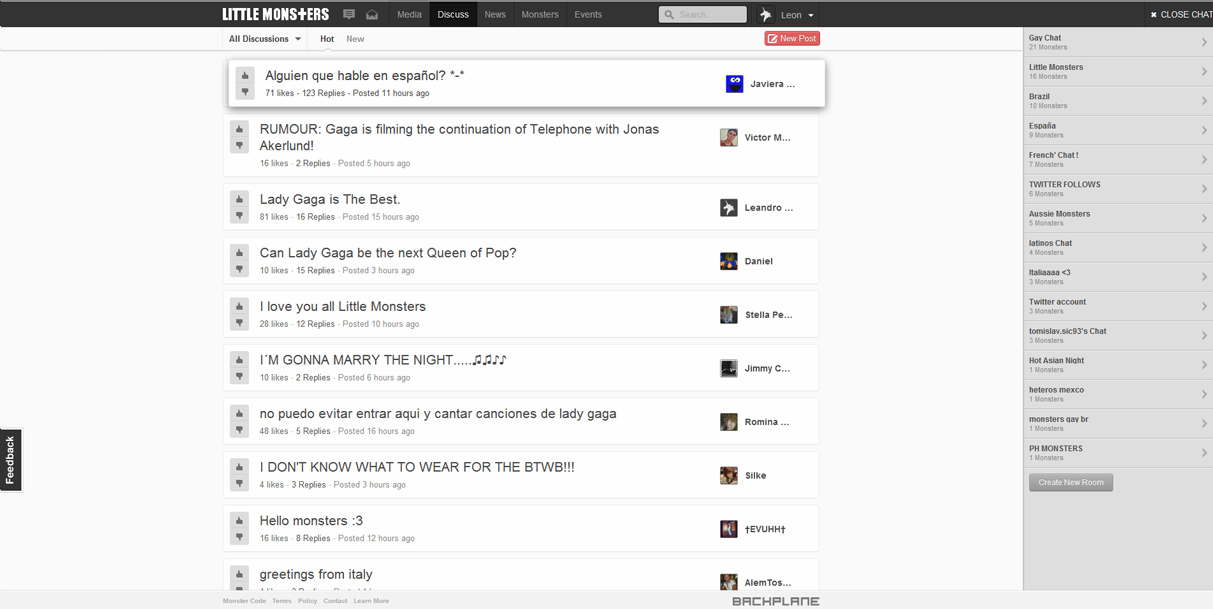Open the Terms footer link
Image resolution: width=1213 pixels, height=609 pixels.
click(x=282, y=601)
